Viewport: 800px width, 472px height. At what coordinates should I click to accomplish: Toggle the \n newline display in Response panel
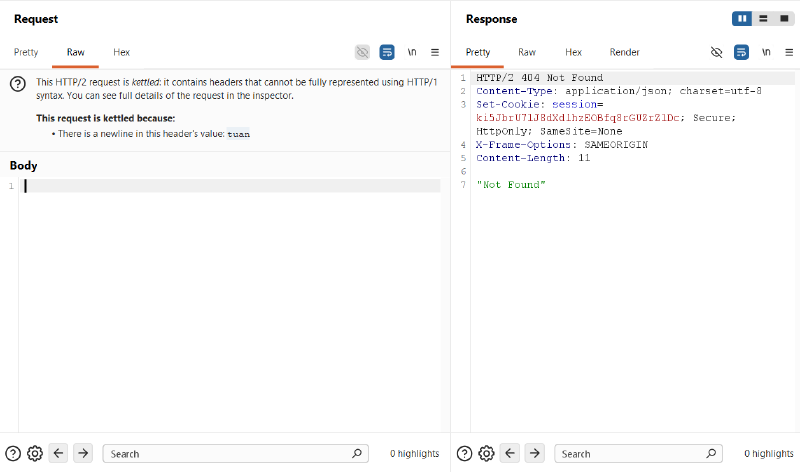(766, 52)
